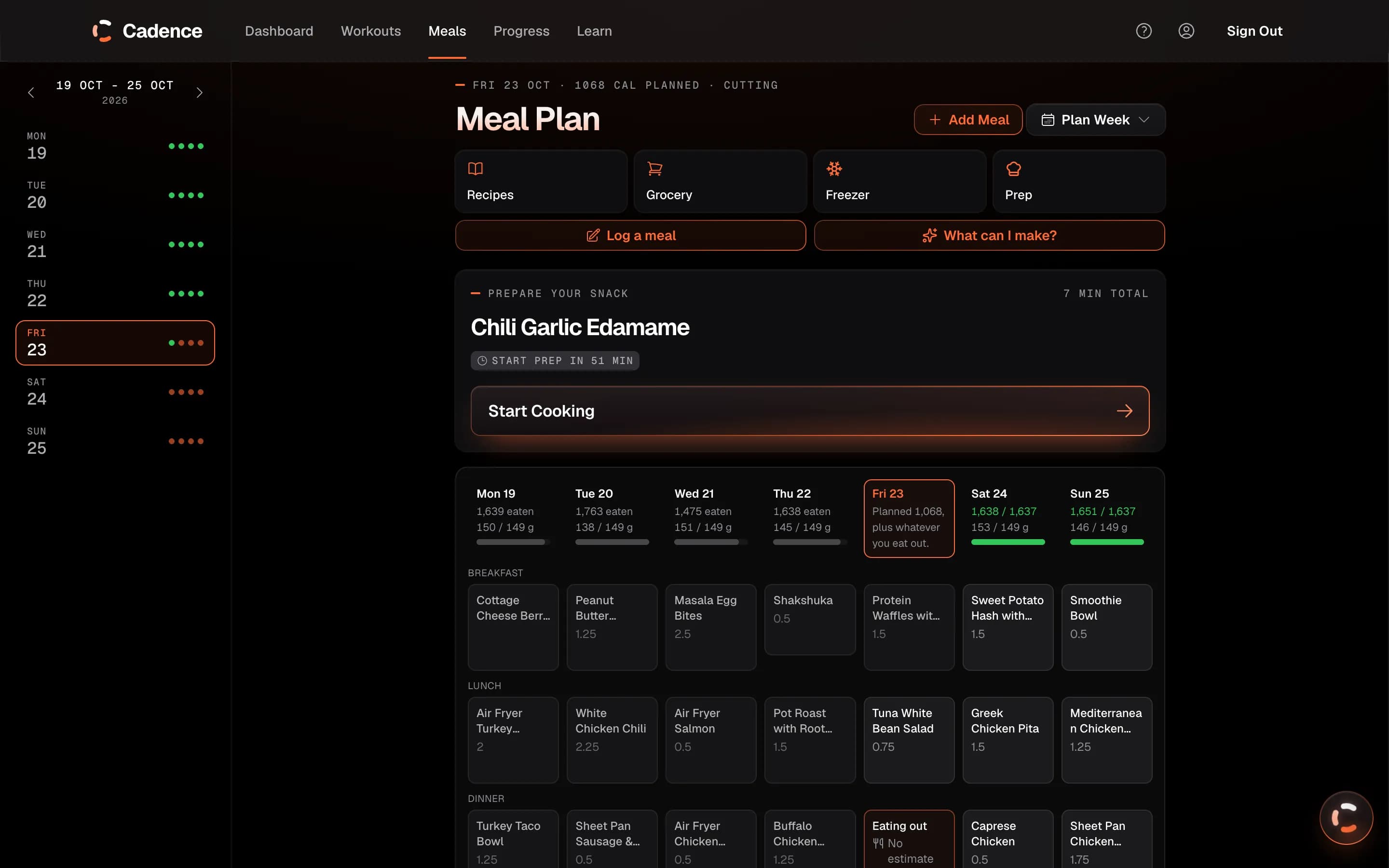
Task: Open Protein Waffles breakfast card
Action: click(x=909, y=627)
